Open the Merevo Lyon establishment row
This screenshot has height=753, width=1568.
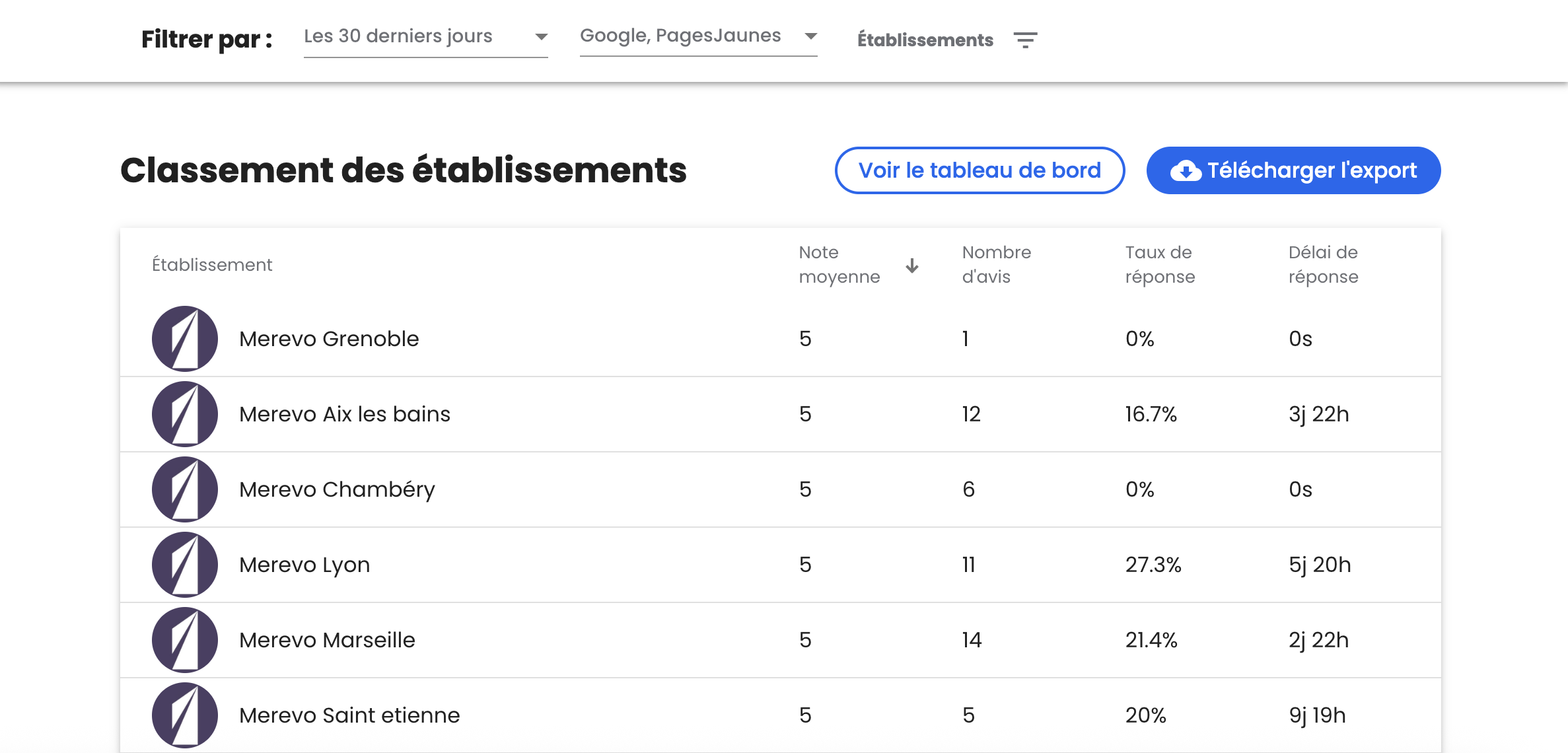304,565
